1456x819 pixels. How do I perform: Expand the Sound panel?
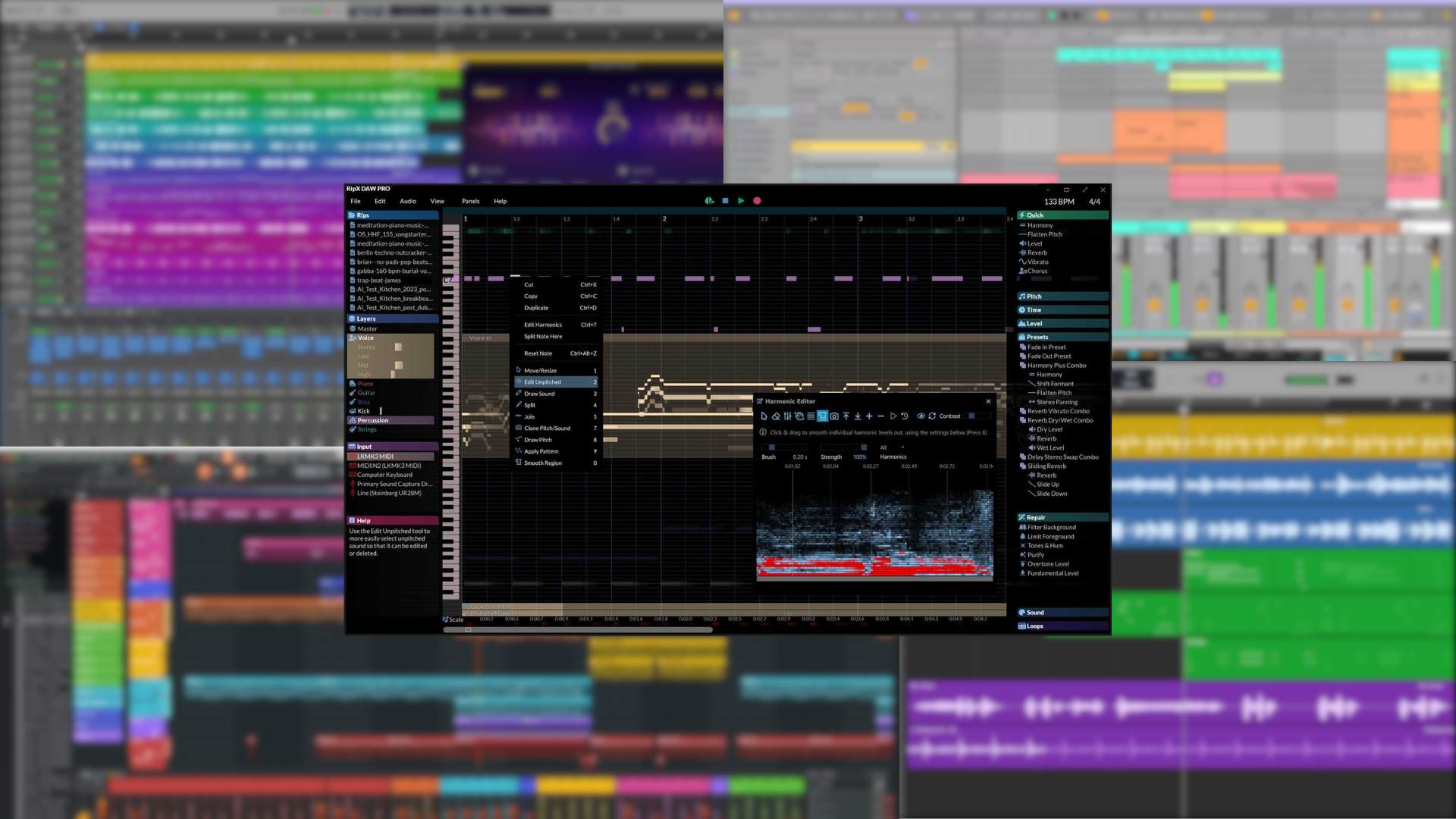click(1062, 613)
